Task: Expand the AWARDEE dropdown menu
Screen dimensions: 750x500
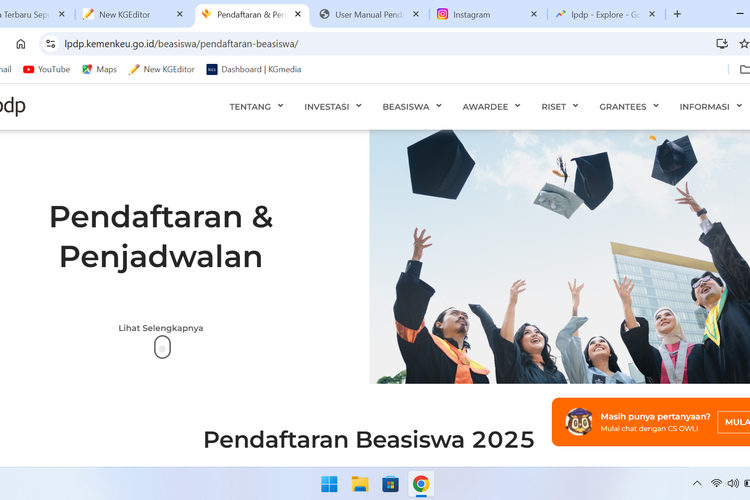Action: [x=491, y=107]
